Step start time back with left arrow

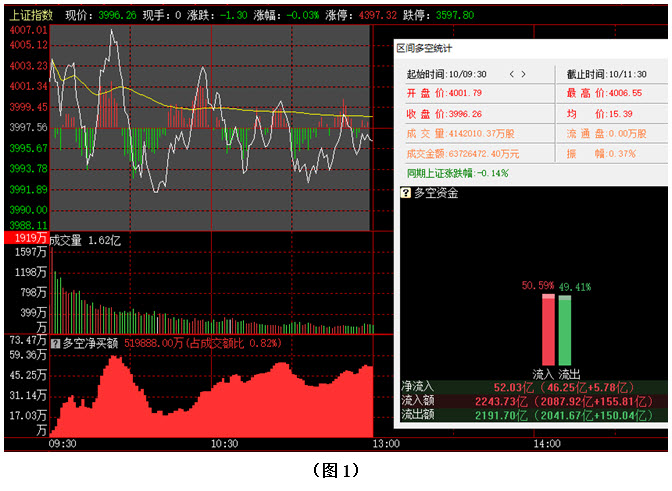tap(512, 74)
